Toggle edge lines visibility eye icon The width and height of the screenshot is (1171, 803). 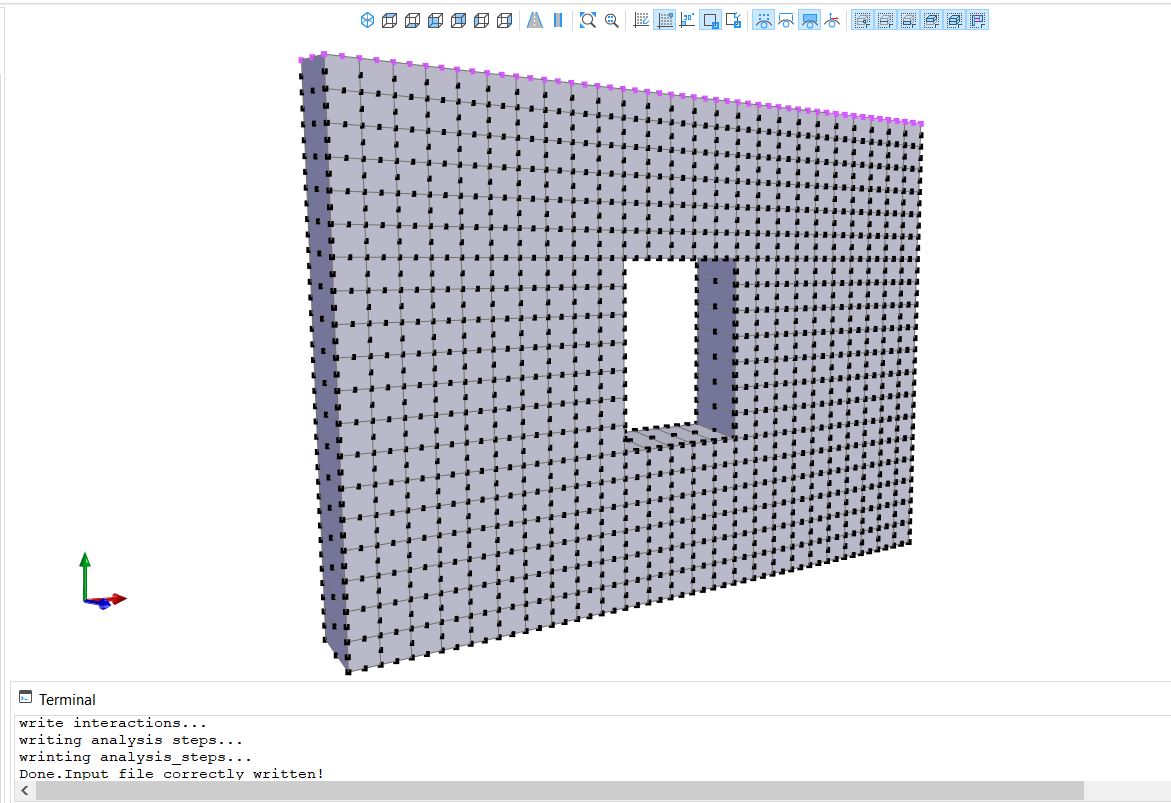click(x=786, y=20)
